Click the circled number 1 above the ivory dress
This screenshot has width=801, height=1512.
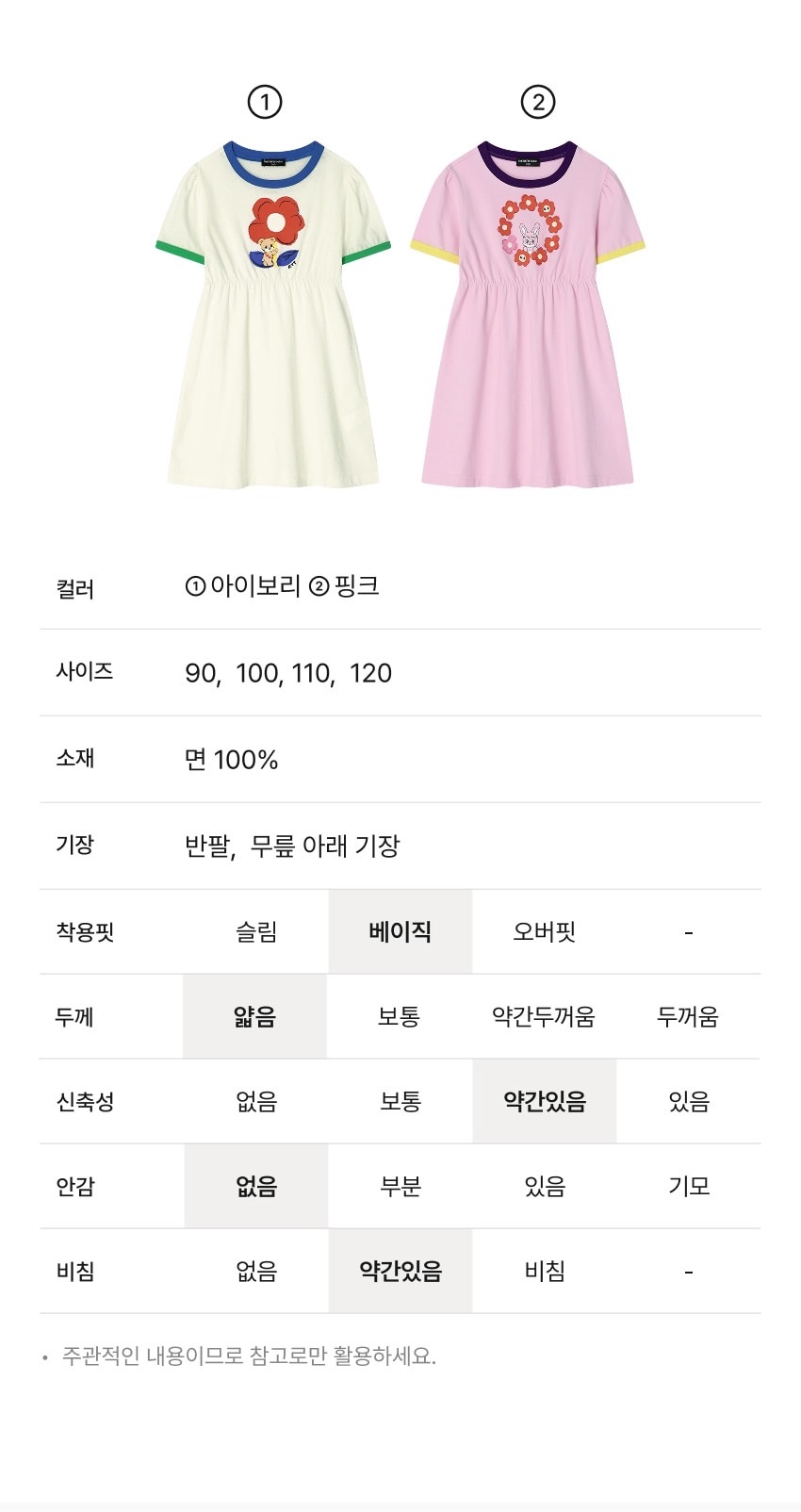(265, 102)
